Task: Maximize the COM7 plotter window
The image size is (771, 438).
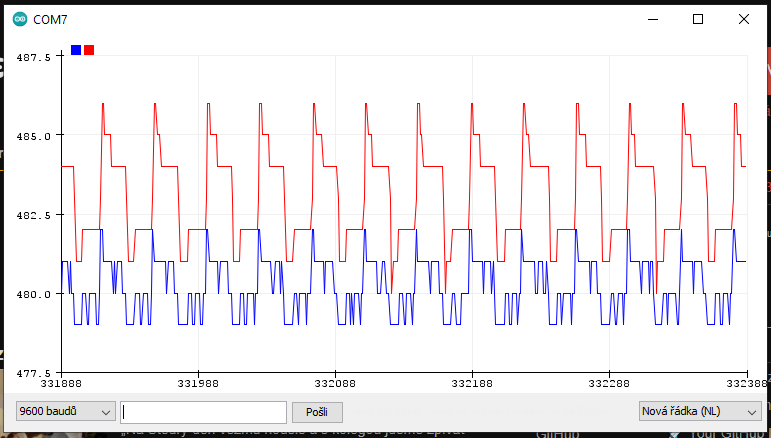Action: click(698, 19)
